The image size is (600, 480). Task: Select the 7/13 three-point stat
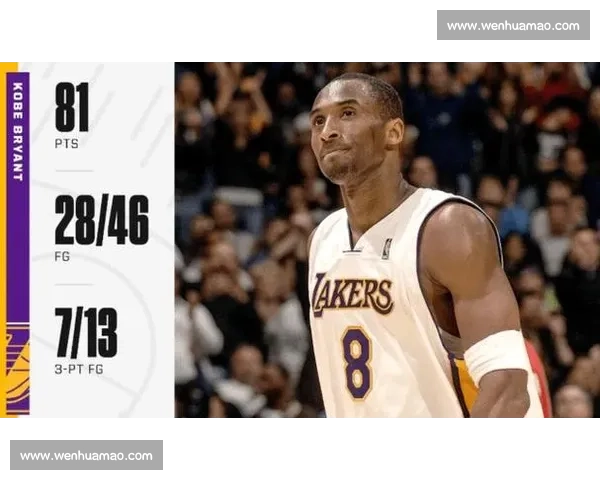[x=86, y=333]
